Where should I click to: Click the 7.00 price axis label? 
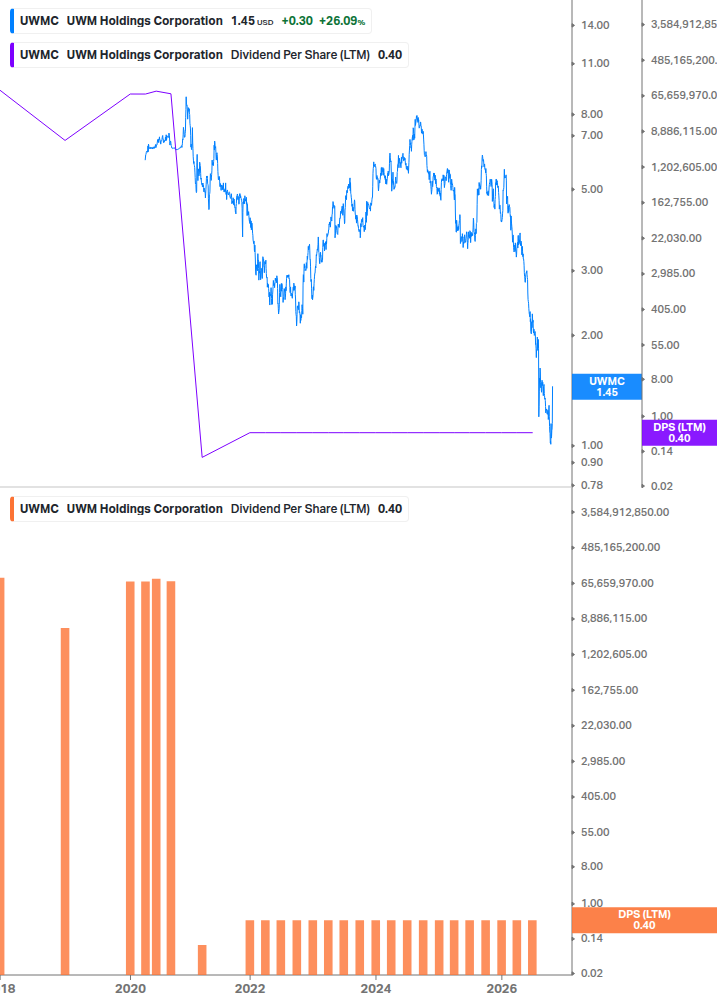coord(592,135)
